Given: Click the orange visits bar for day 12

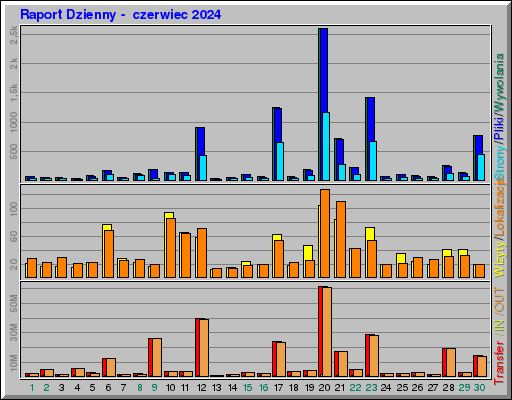Looking at the screenshot, I should [202, 253].
